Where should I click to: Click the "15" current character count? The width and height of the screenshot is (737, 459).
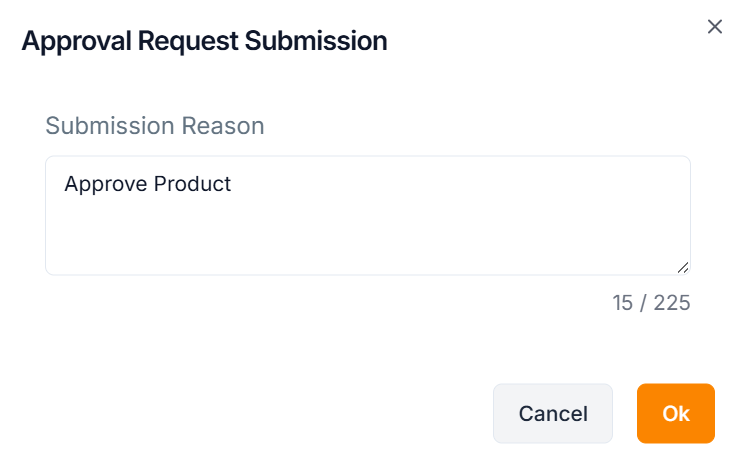coord(623,302)
